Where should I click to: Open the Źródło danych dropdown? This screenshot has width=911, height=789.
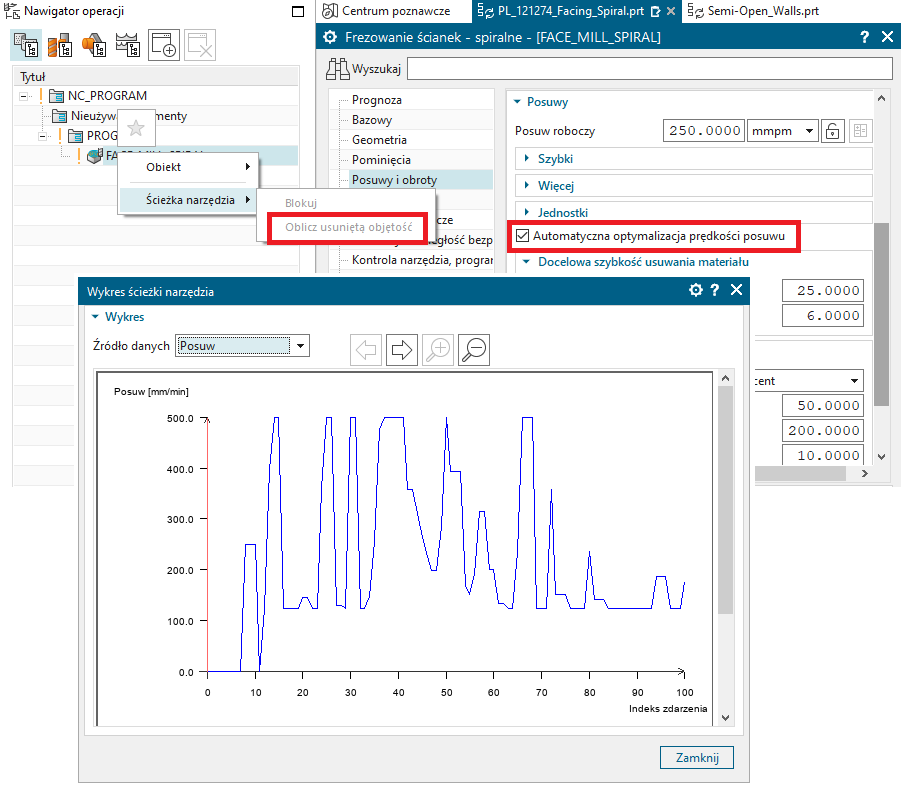300,346
